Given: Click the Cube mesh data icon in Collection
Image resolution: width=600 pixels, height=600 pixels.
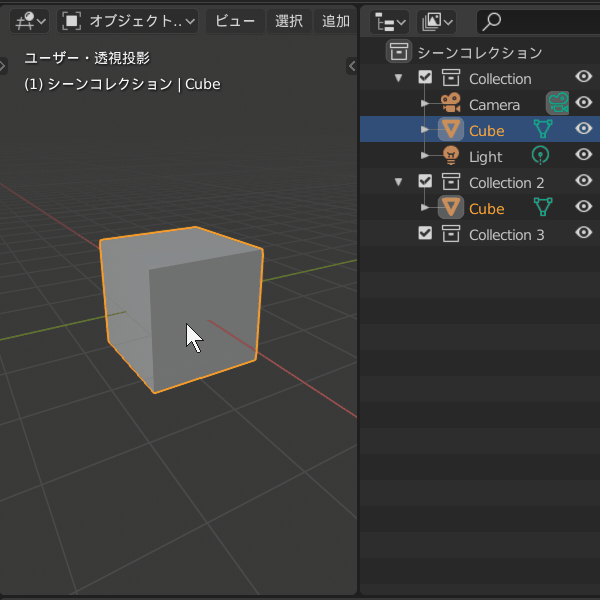Looking at the screenshot, I should click(x=543, y=129).
